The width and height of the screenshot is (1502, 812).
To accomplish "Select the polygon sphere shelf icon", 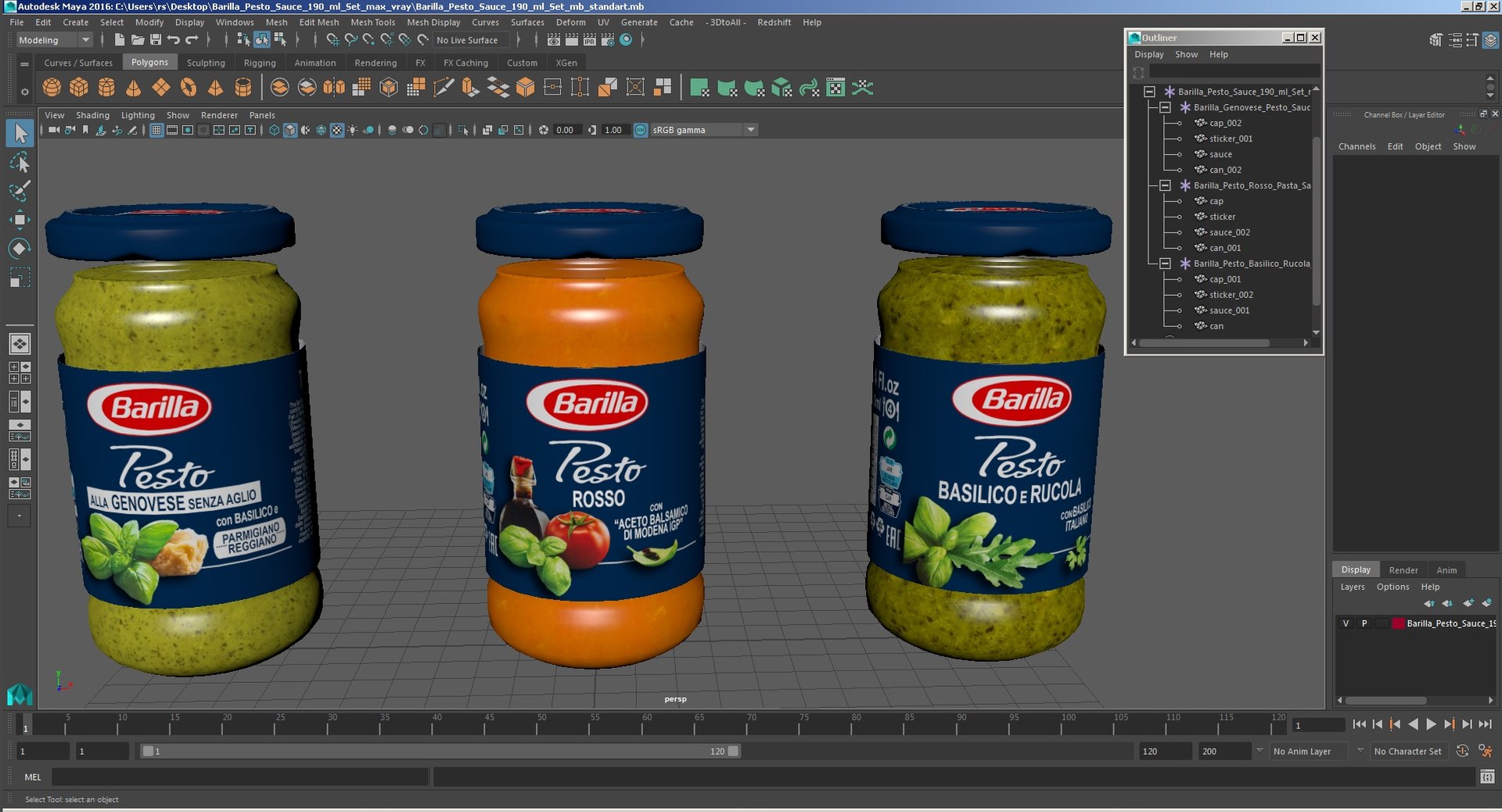I will 52,88.
